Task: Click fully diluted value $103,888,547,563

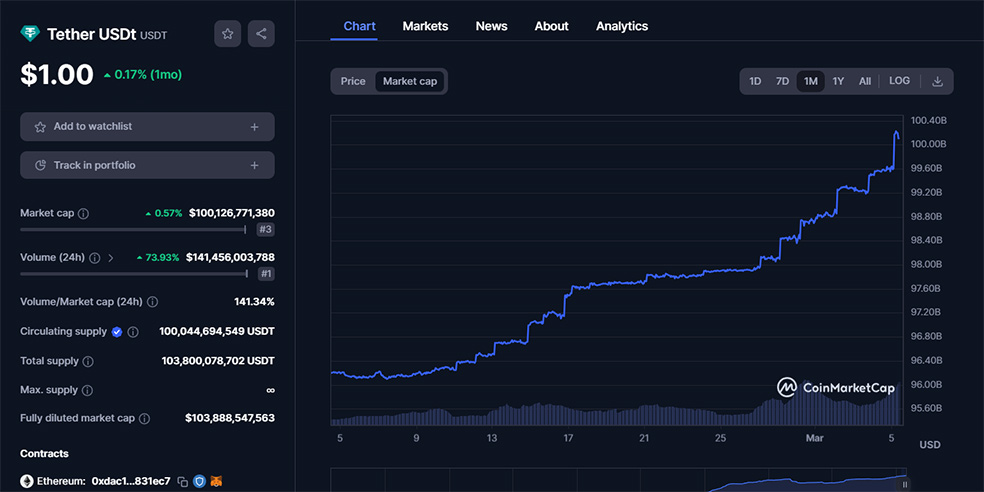Action: [230, 419]
